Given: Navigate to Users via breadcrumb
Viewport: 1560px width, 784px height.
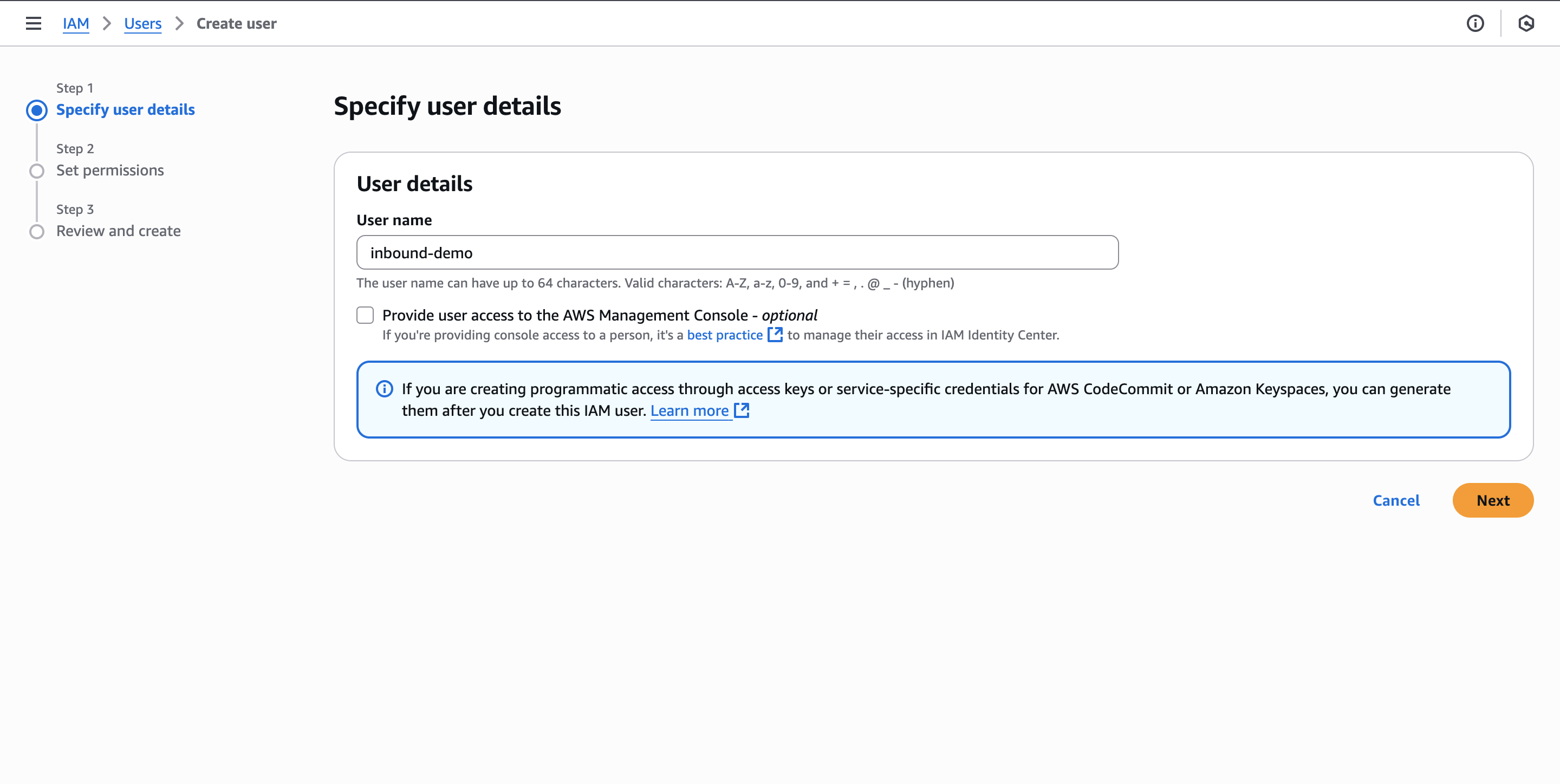Looking at the screenshot, I should (143, 23).
